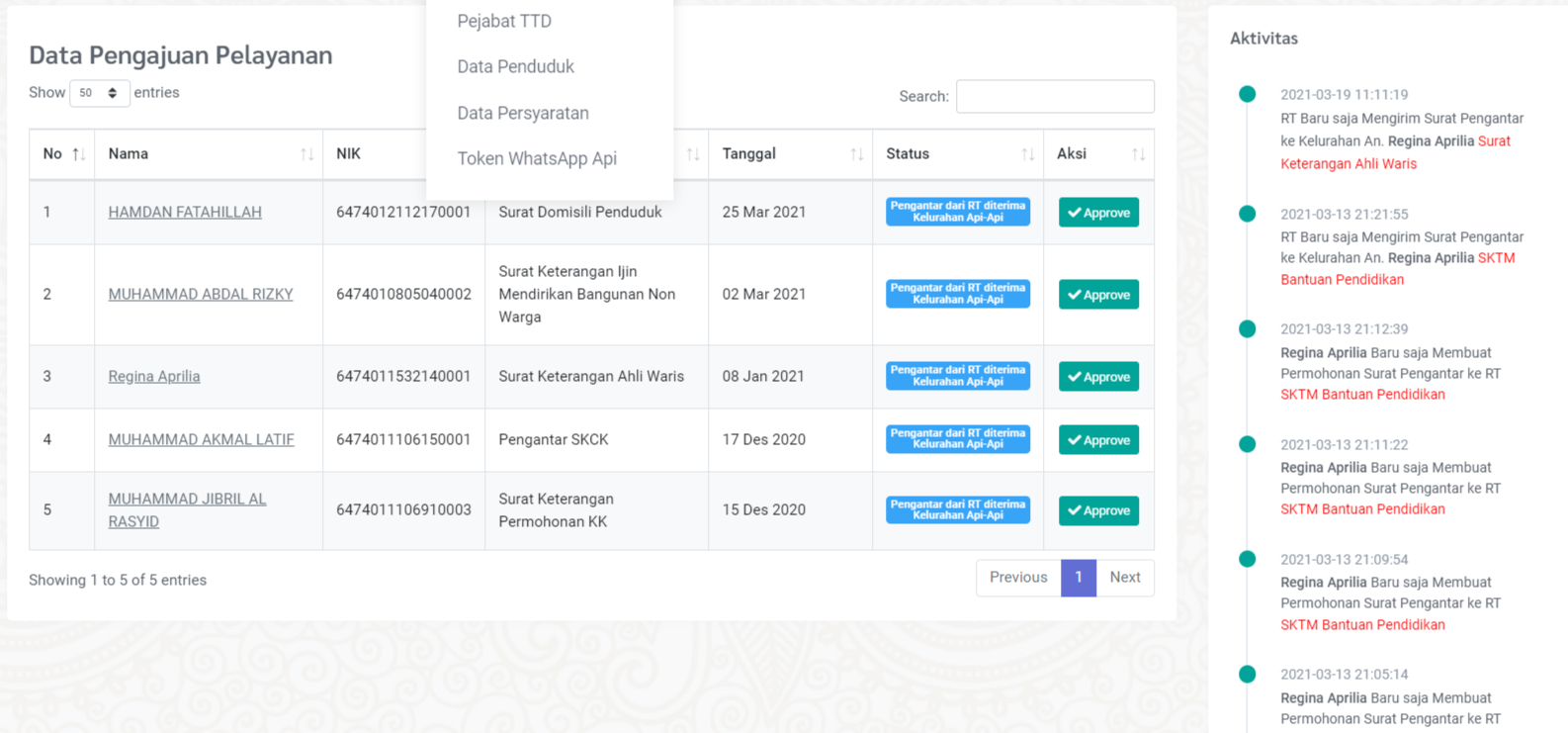
Task: Click the Aksi column sort arrows
Action: 1138,154
